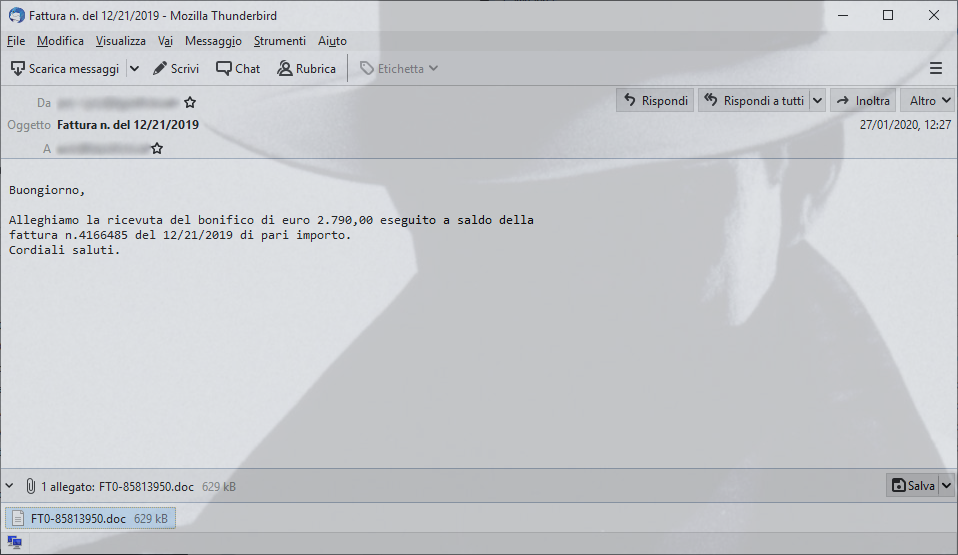Open the Strumenti menu
This screenshot has height=555, width=958.
pos(280,41)
